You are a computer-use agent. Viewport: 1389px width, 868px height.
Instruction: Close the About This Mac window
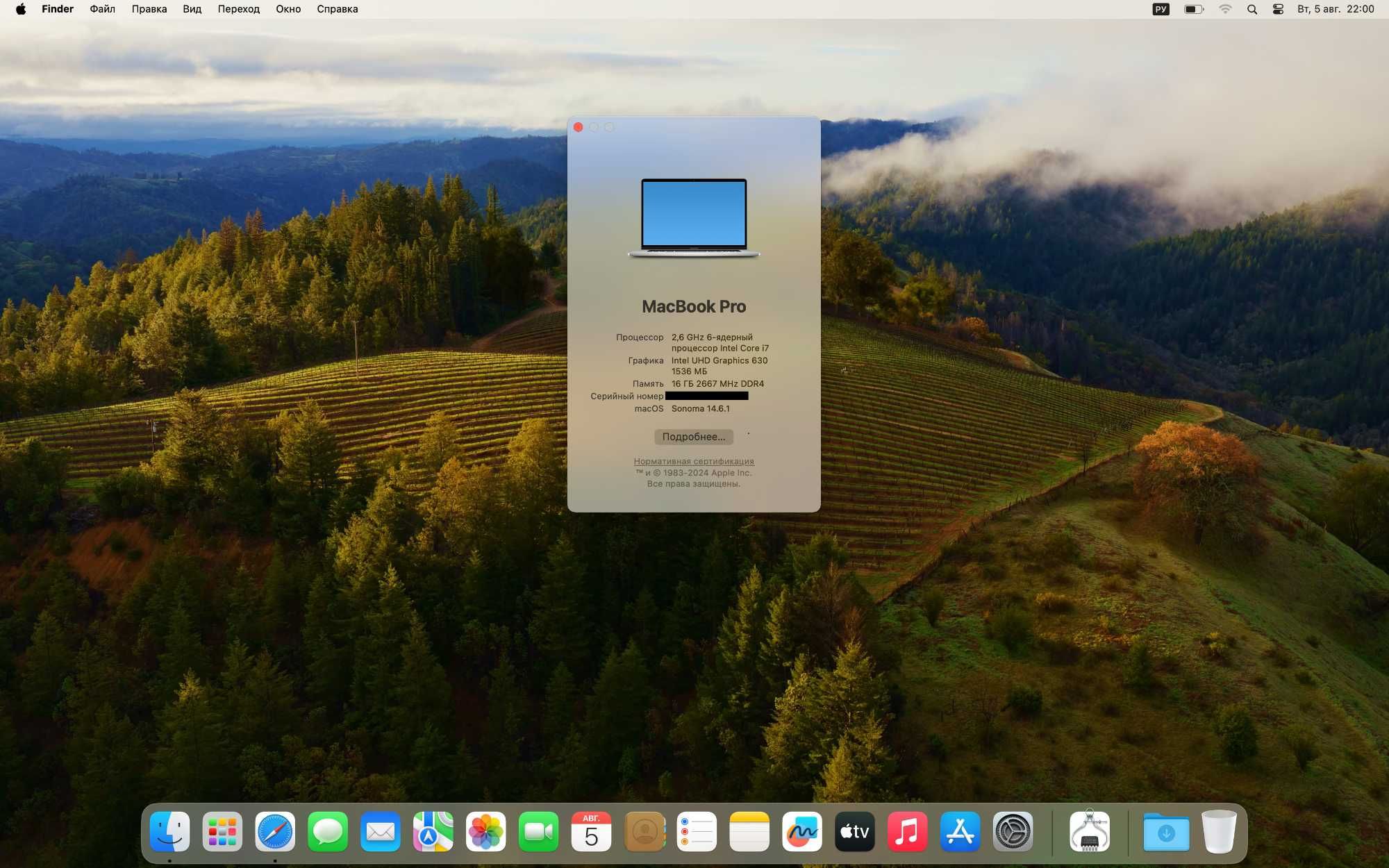[579, 127]
